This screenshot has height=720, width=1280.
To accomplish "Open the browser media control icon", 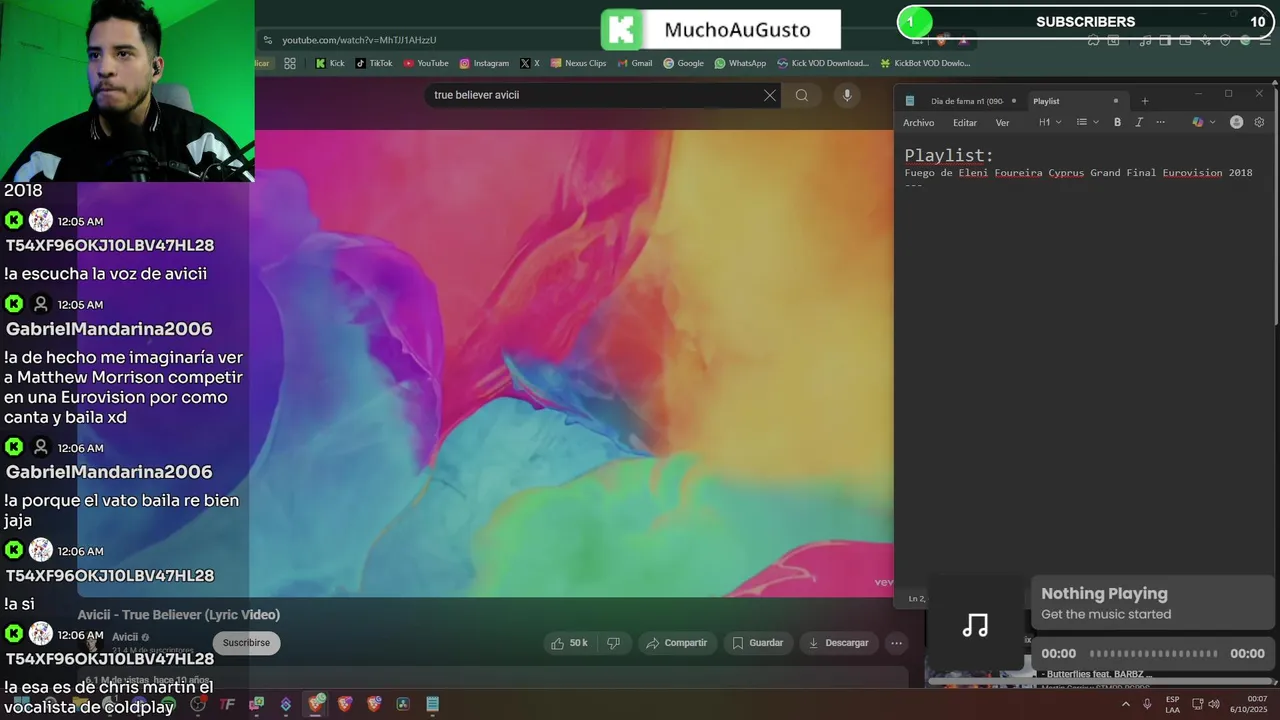I will coord(1145,40).
